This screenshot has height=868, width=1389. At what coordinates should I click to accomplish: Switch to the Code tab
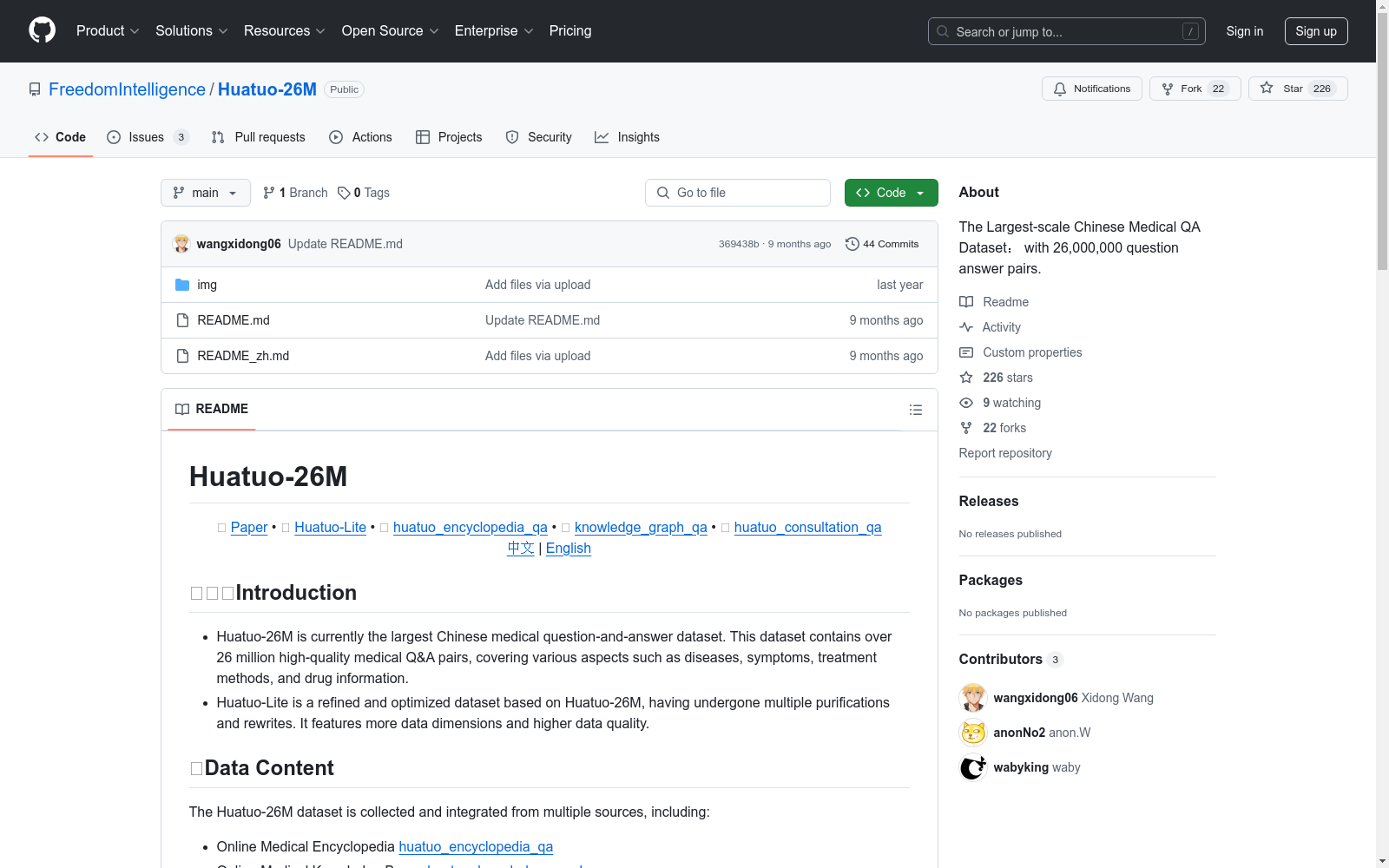[x=61, y=137]
